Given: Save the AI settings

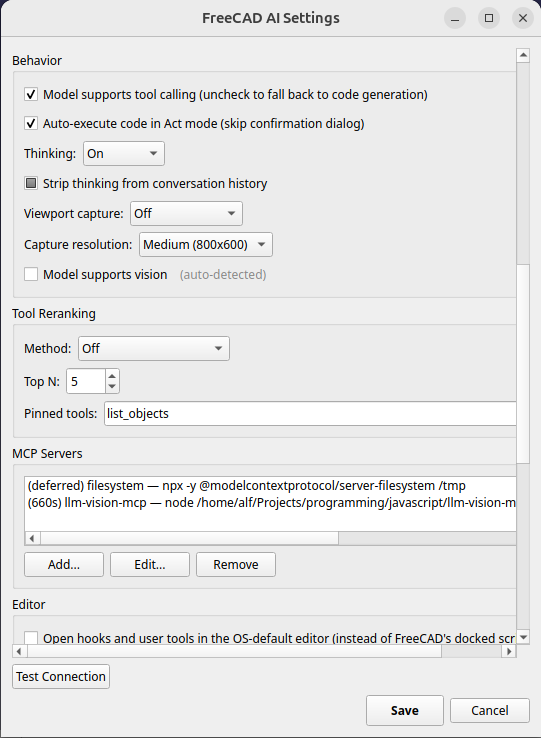Looking at the screenshot, I should point(405,710).
